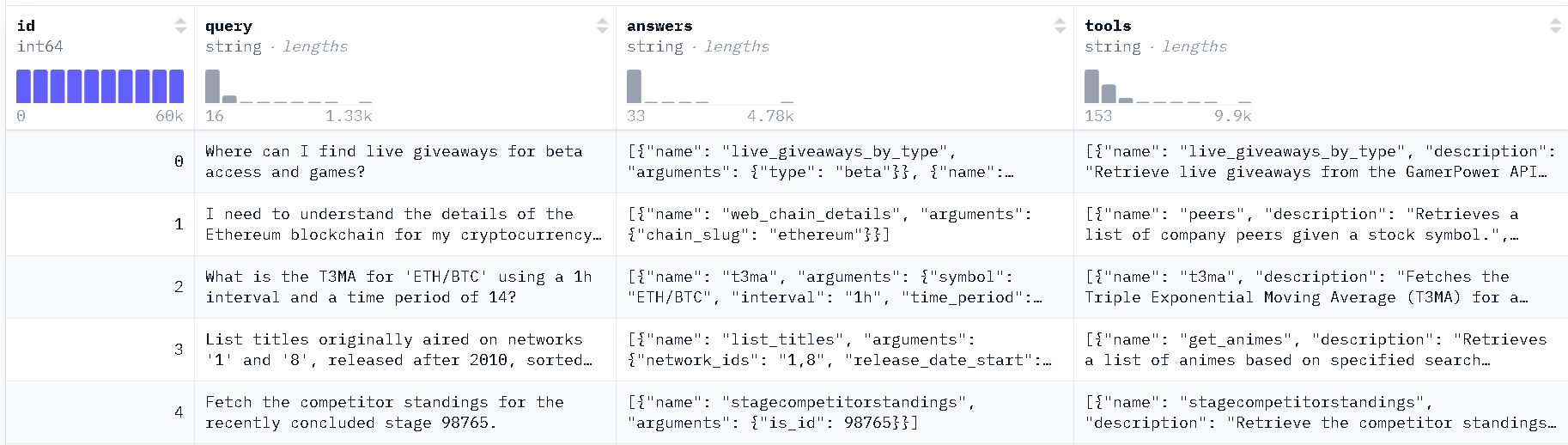
Task: Click the id distribution histogram bars
Action: pyautogui.click(x=100, y=87)
